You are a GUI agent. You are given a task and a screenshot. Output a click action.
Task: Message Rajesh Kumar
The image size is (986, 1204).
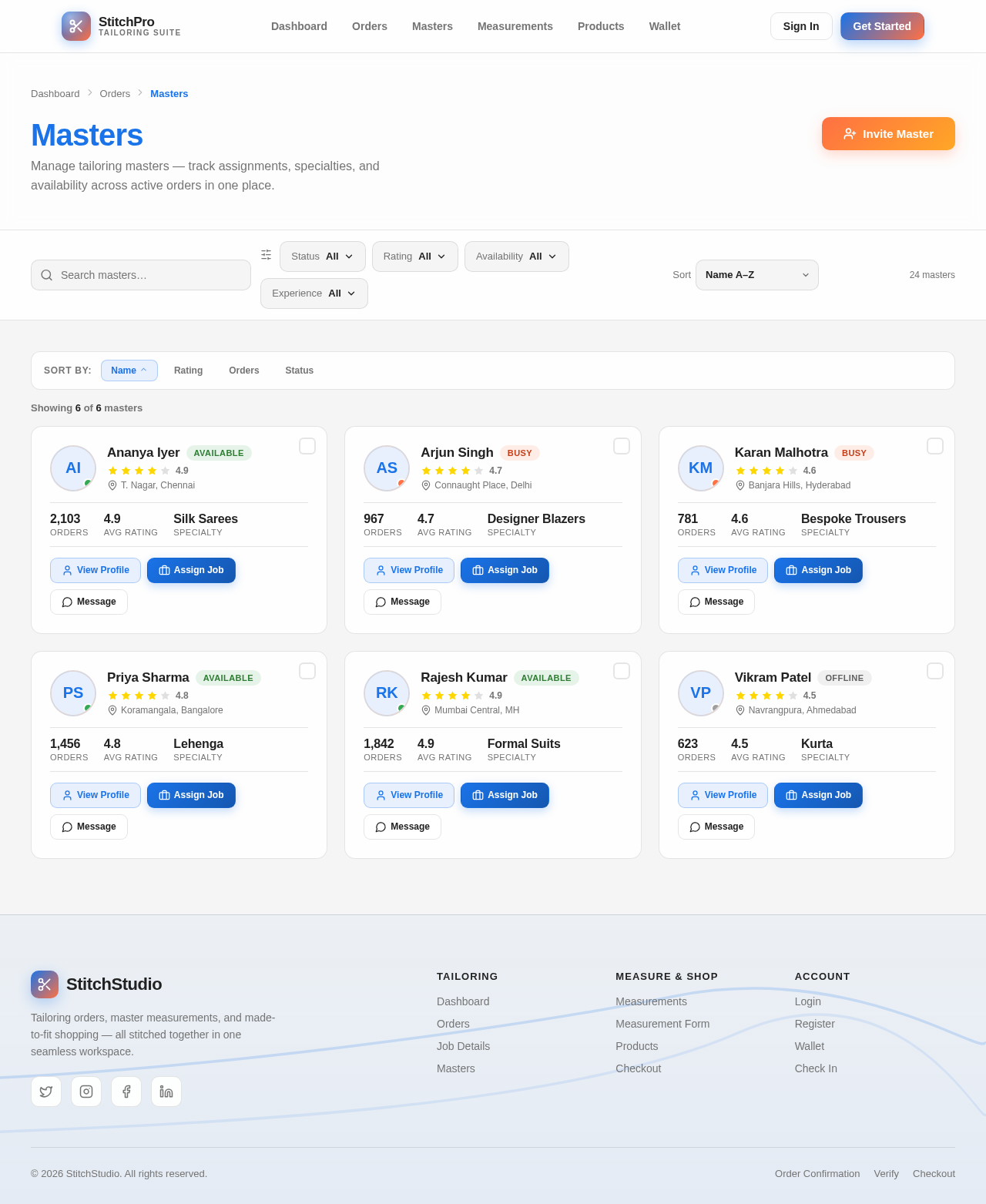[x=402, y=827]
